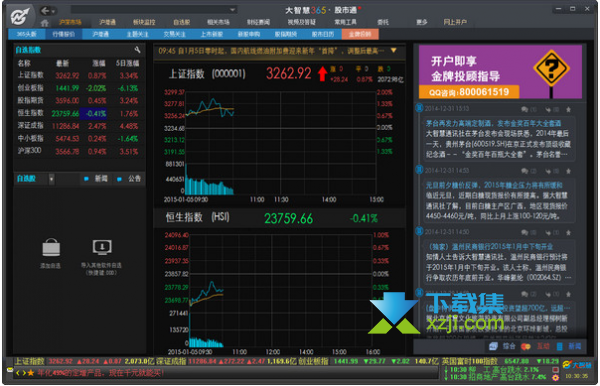Image resolution: width=600 pixels, height=386 pixels.
Task: Open the 茅台 news headline link
Action: (x=493, y=123)
